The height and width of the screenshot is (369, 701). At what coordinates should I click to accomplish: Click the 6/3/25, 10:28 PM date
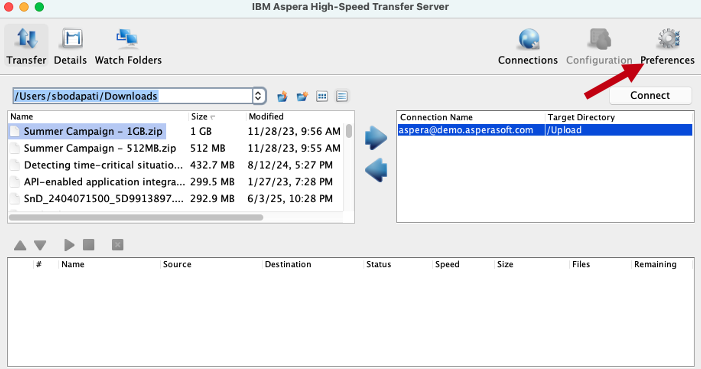[290, 199]
